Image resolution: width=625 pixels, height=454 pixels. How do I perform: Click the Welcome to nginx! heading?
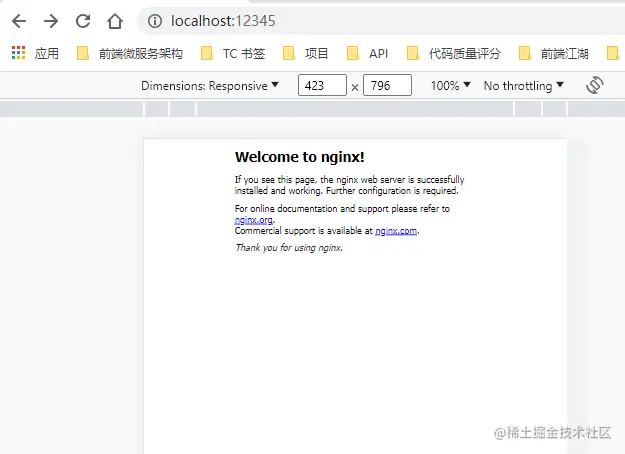click(300, 157)
